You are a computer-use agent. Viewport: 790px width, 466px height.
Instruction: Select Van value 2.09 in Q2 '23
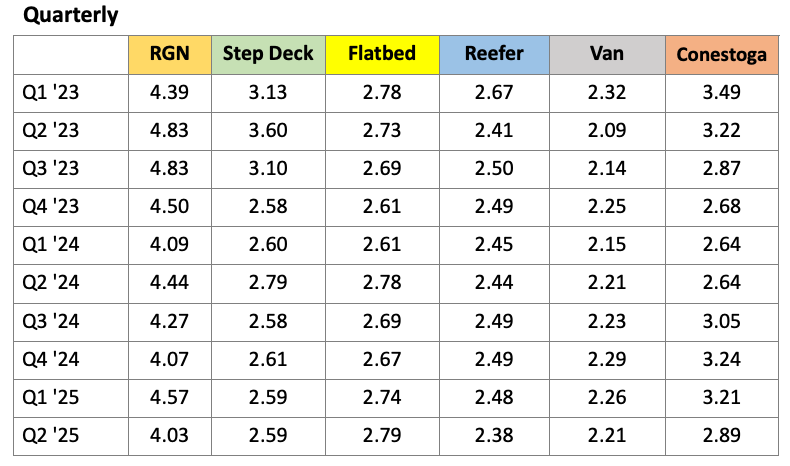click(x=607, y=131)
